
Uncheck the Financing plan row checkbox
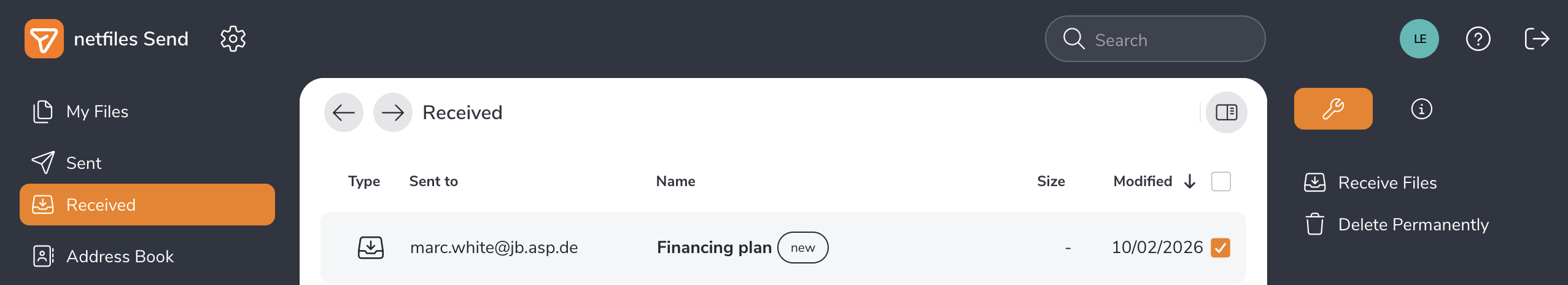(1221, 248)
